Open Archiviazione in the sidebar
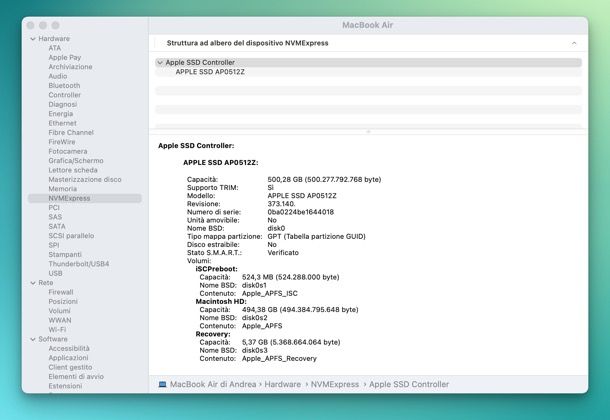The image size is (610, 420). (70, 67)
